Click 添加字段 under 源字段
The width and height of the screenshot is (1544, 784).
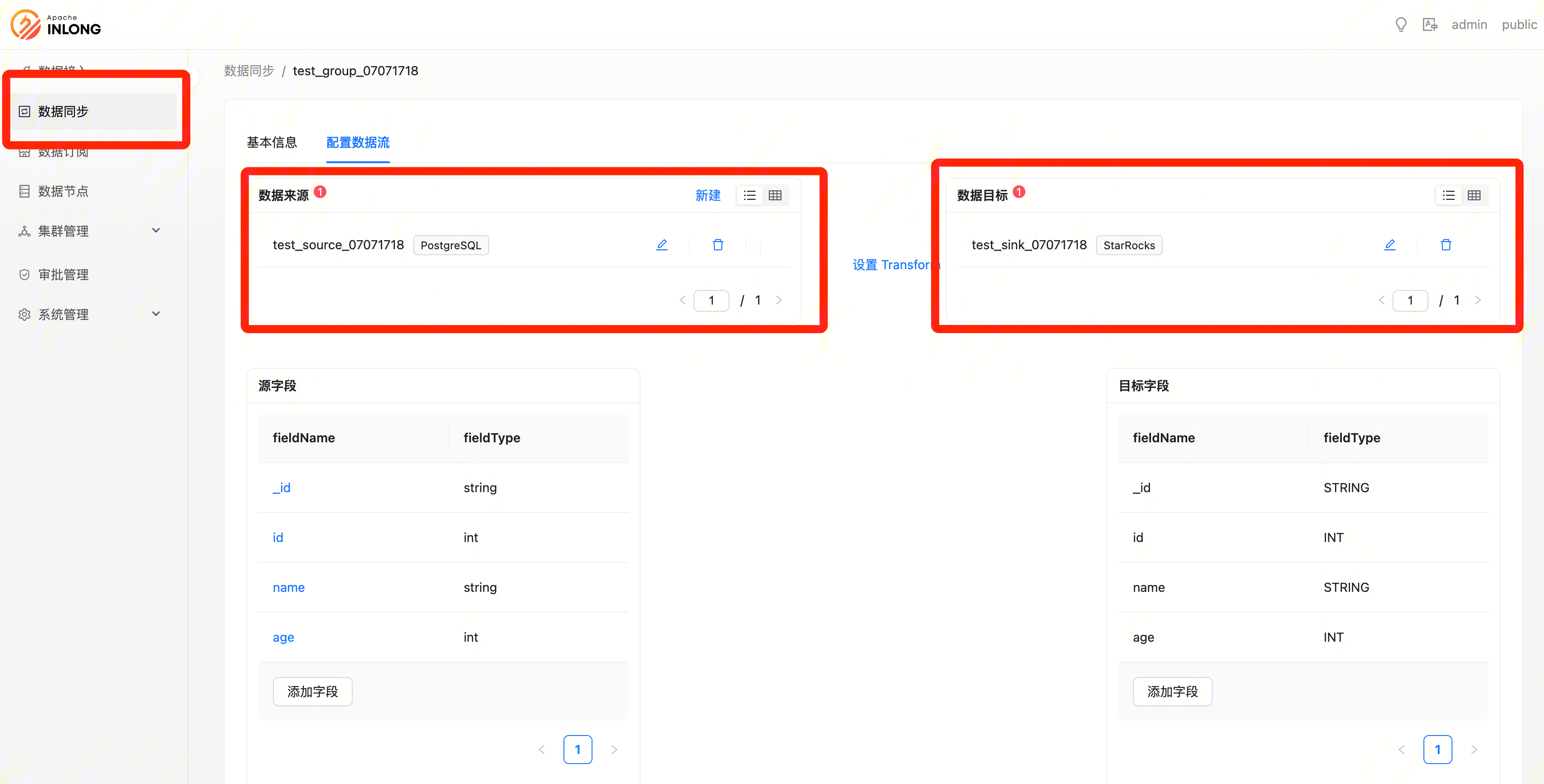pyautogui.click(x=312, y=691)
